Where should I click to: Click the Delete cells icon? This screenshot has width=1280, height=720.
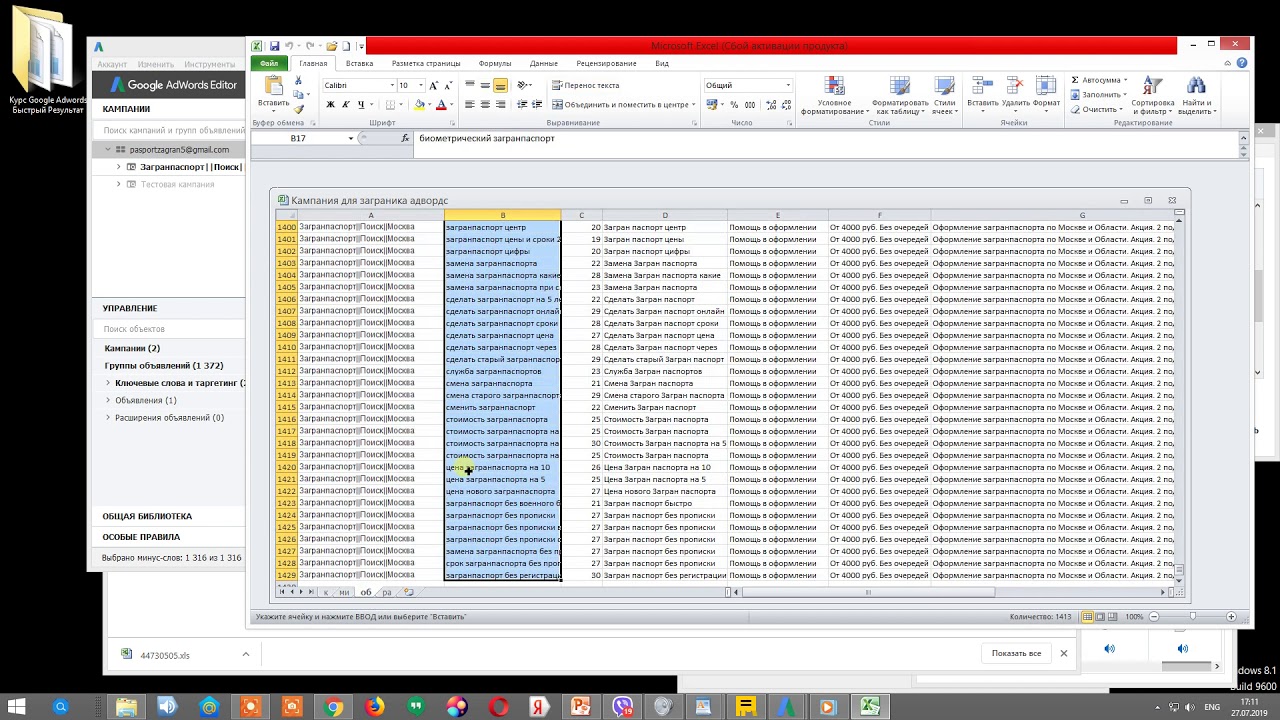click(x=1015, y=95)
